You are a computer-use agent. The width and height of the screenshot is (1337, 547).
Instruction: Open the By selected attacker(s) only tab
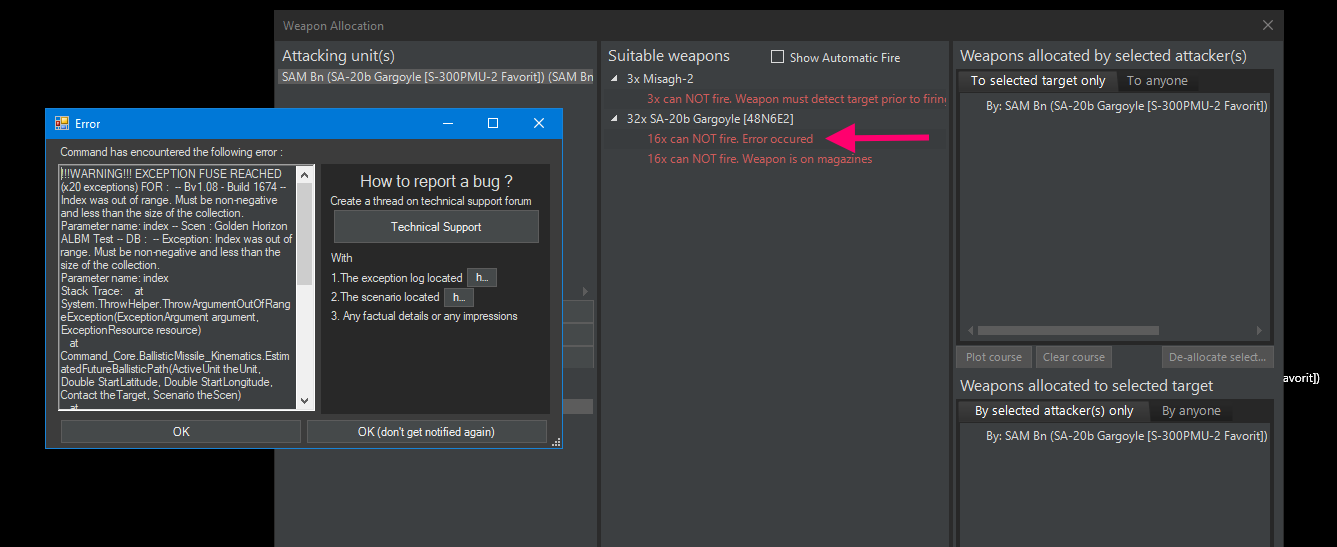(x=1054, y=411)
